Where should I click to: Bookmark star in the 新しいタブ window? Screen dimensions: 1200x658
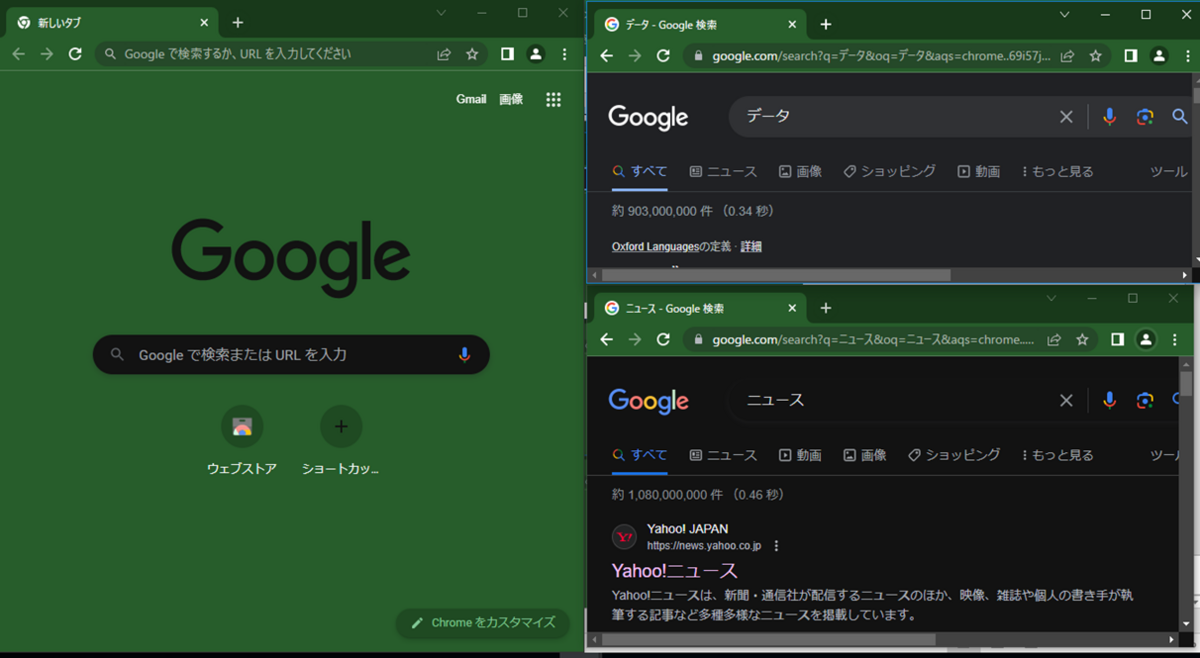[x=472, y=54]
